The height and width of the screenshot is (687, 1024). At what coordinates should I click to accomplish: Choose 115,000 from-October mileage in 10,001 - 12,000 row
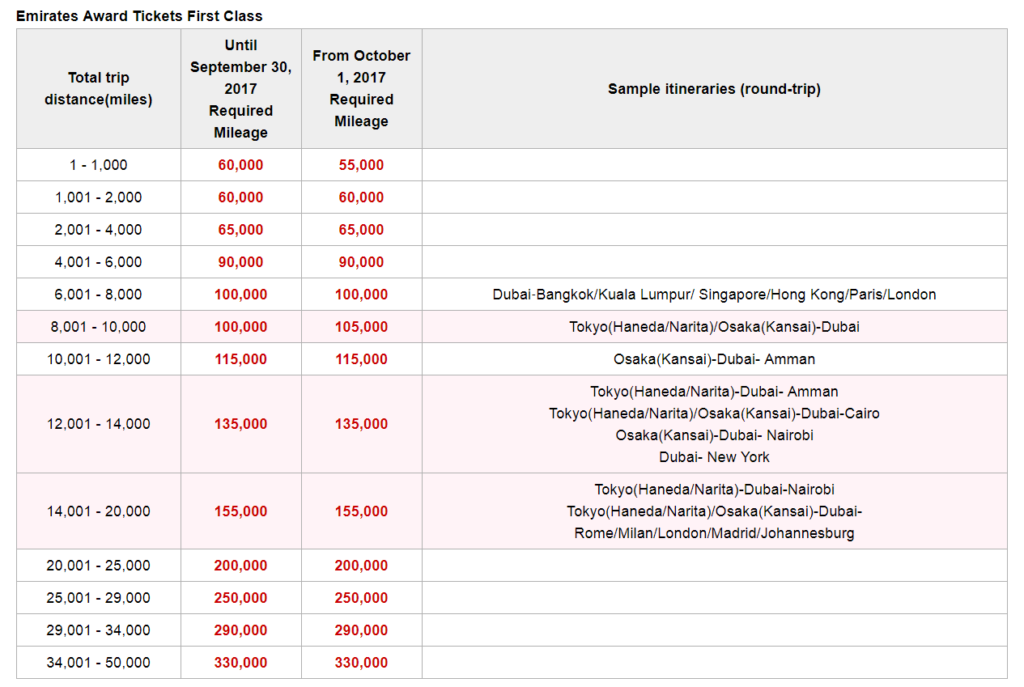[x=361, y=359]
